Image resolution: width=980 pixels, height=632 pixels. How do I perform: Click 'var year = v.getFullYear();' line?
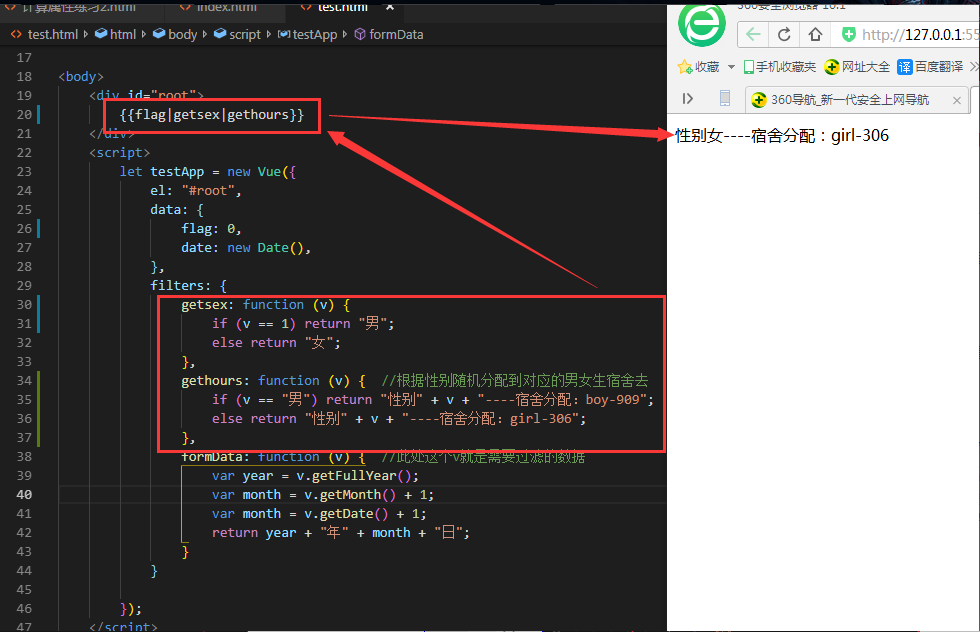click(315, 476)
